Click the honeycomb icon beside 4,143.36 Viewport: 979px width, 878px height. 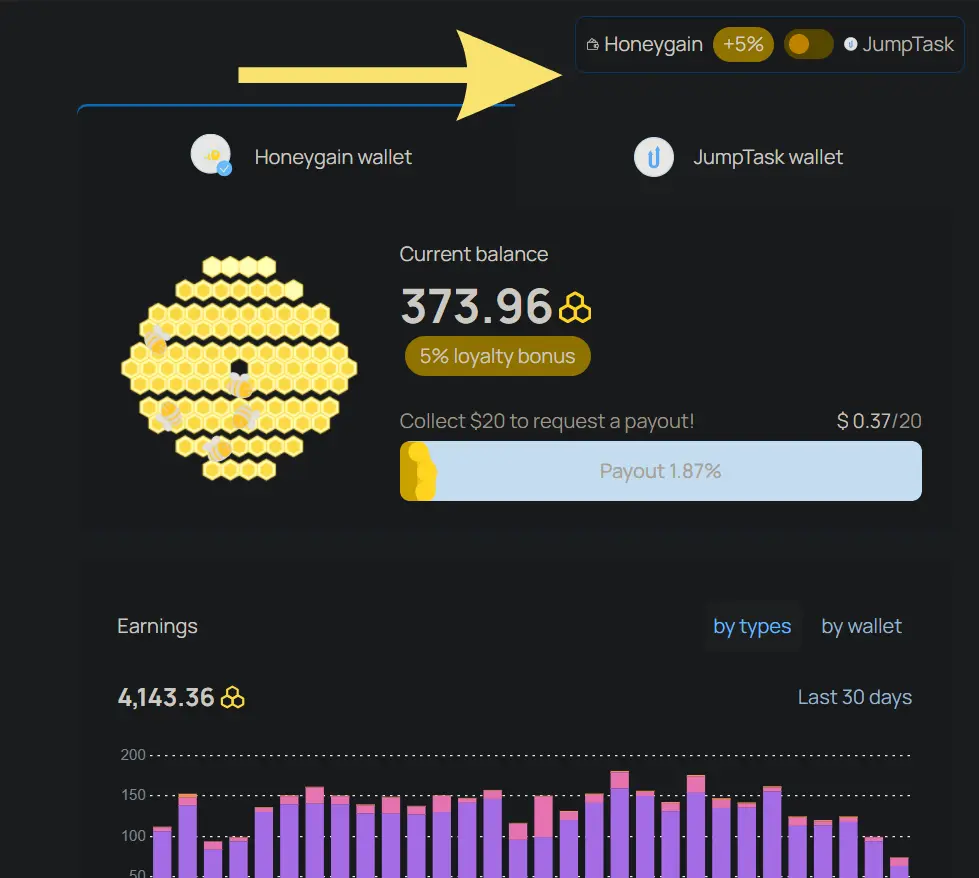click(x=232, y=698)
